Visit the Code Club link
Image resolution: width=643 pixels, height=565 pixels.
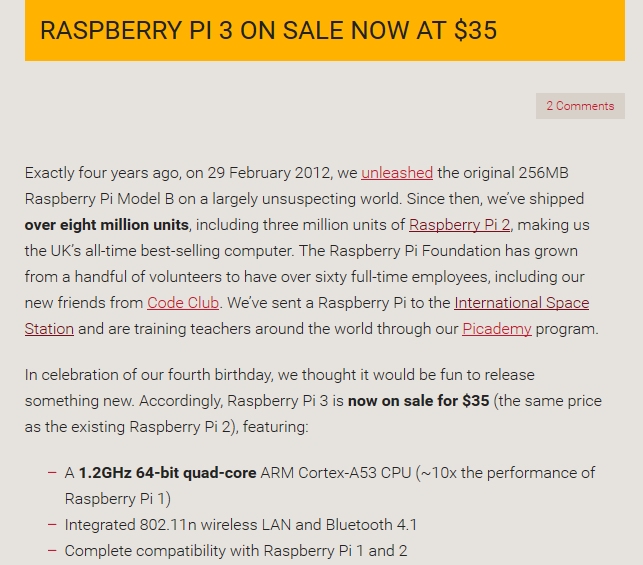click(x=183, y=303)
